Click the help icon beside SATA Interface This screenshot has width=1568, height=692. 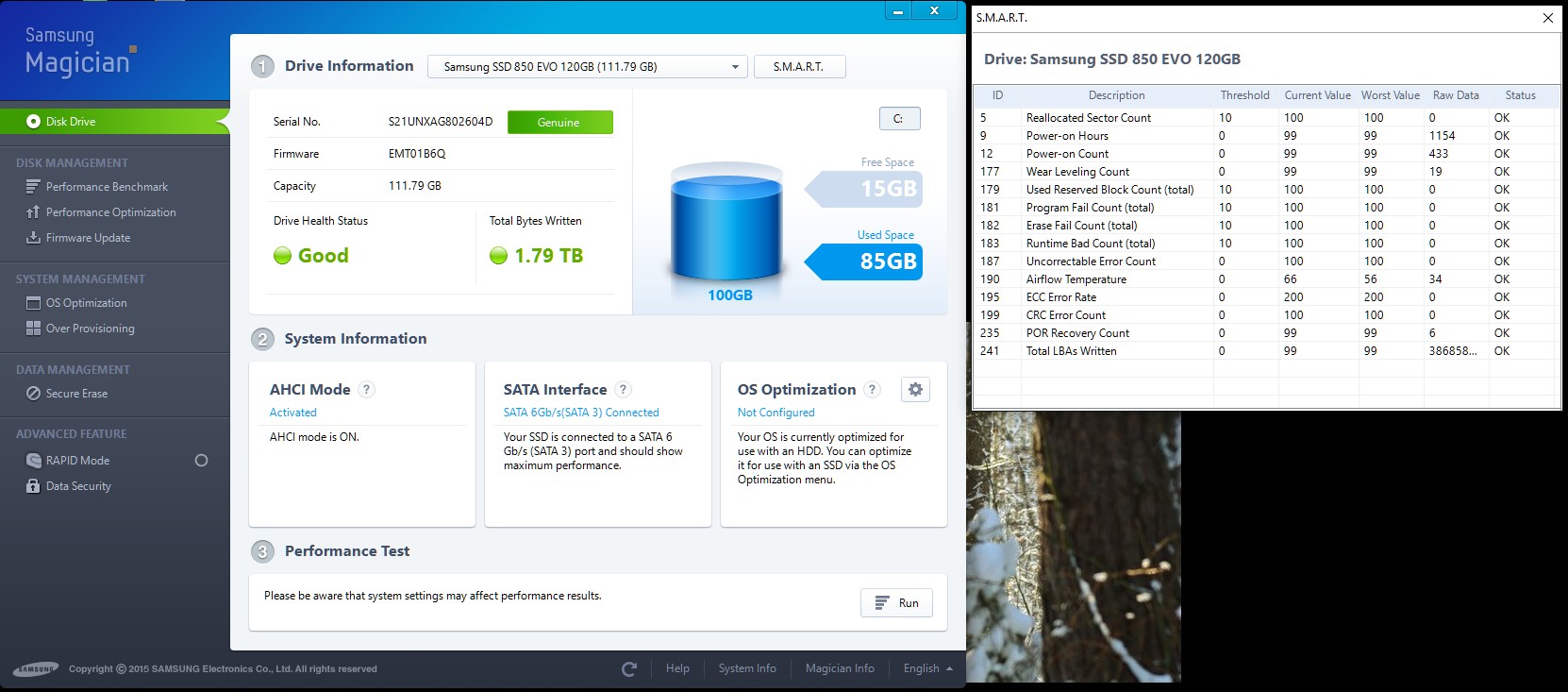pyautogui.click(x=624, y=390)
